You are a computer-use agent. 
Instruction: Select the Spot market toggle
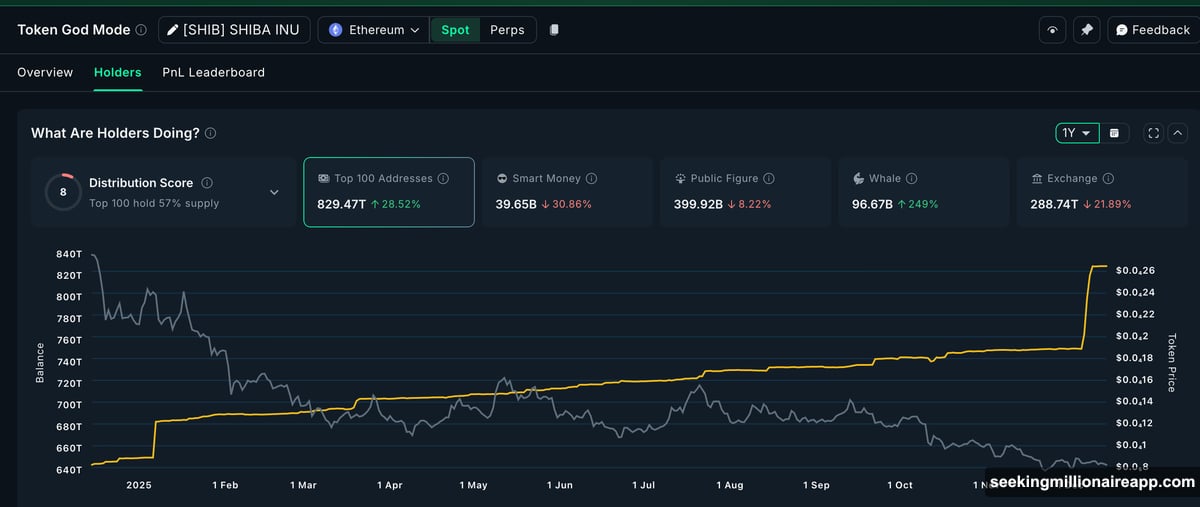455,30
